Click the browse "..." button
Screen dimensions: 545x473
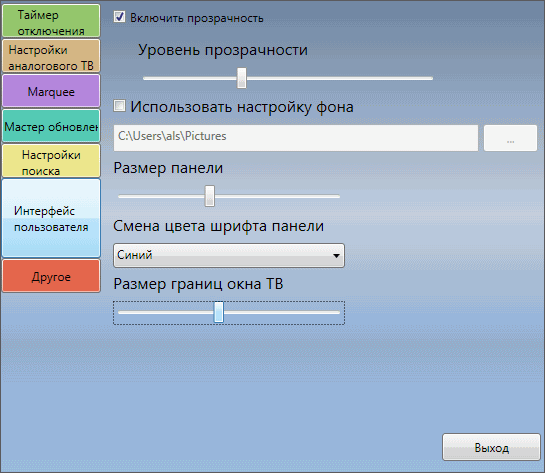click(510, 138)
